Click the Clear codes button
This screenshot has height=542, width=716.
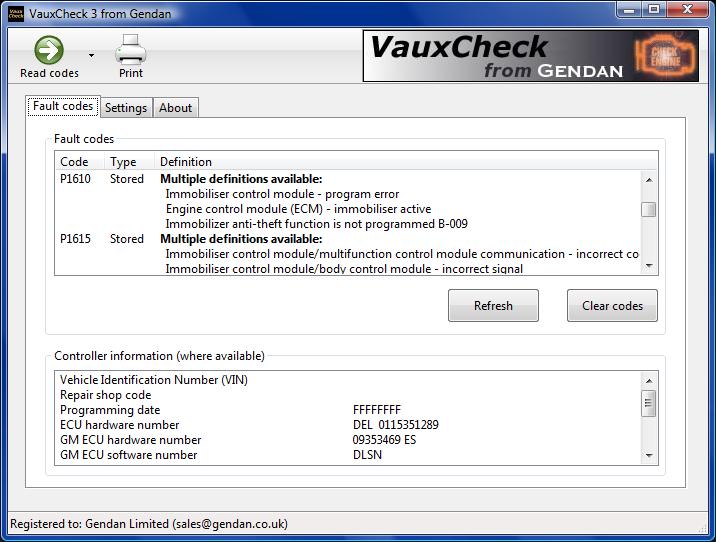coord(612,305)
